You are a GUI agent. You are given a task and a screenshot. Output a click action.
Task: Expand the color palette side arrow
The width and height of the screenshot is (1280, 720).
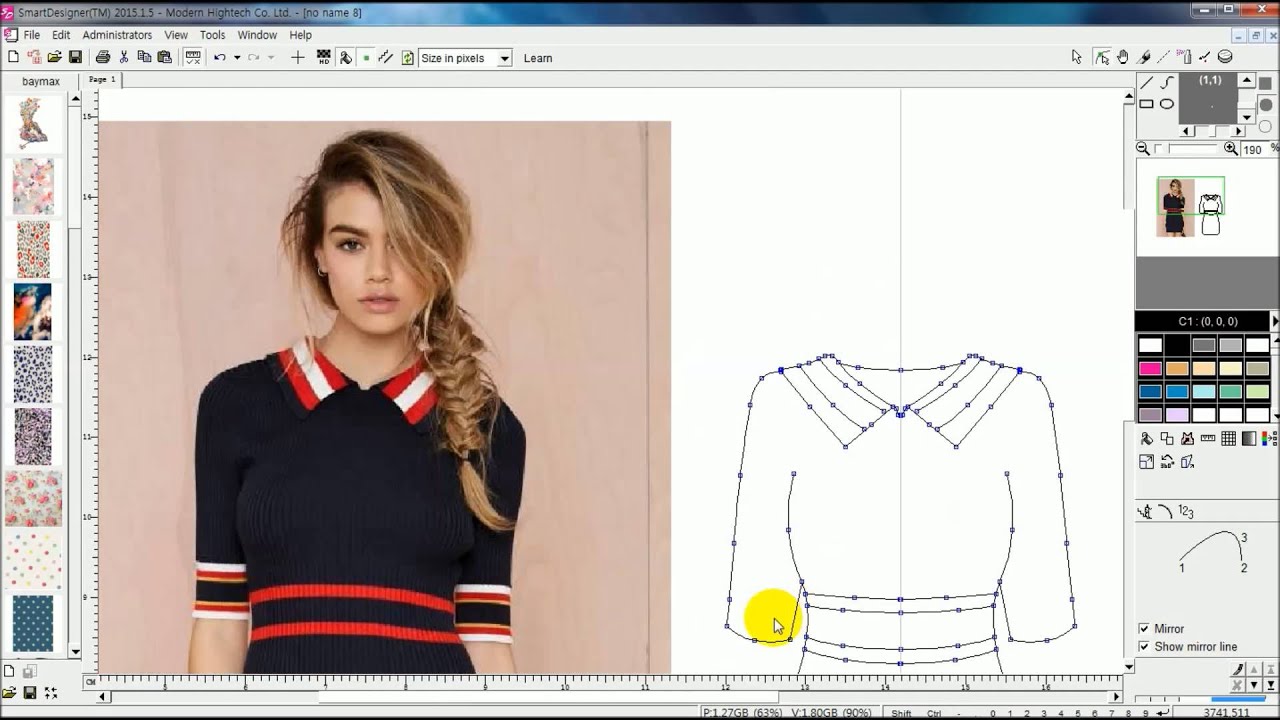click(x=1274, y=321)
